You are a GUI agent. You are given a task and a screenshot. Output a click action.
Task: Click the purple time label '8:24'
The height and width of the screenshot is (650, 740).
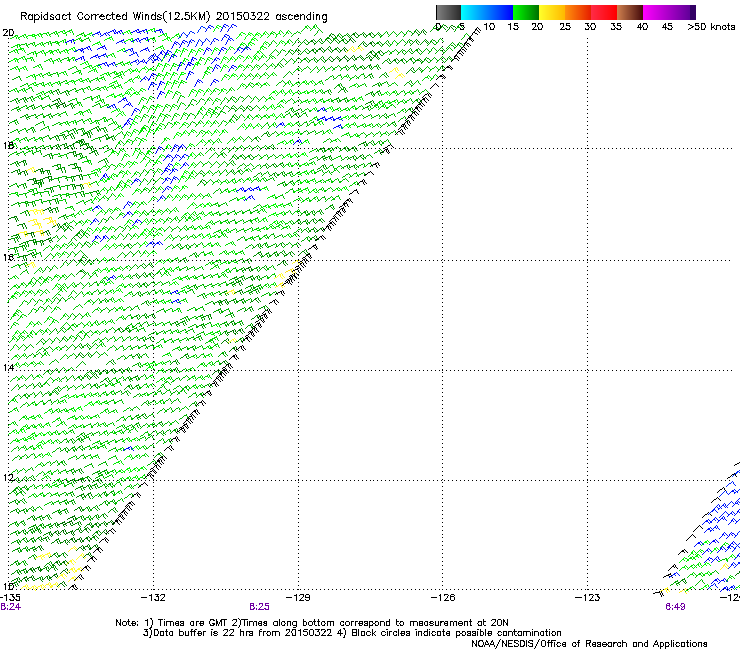click(x=10, y=607)
